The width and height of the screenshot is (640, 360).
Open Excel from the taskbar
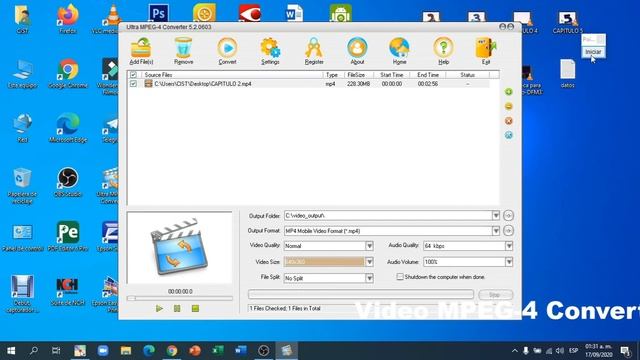click(x=218, y=351)
